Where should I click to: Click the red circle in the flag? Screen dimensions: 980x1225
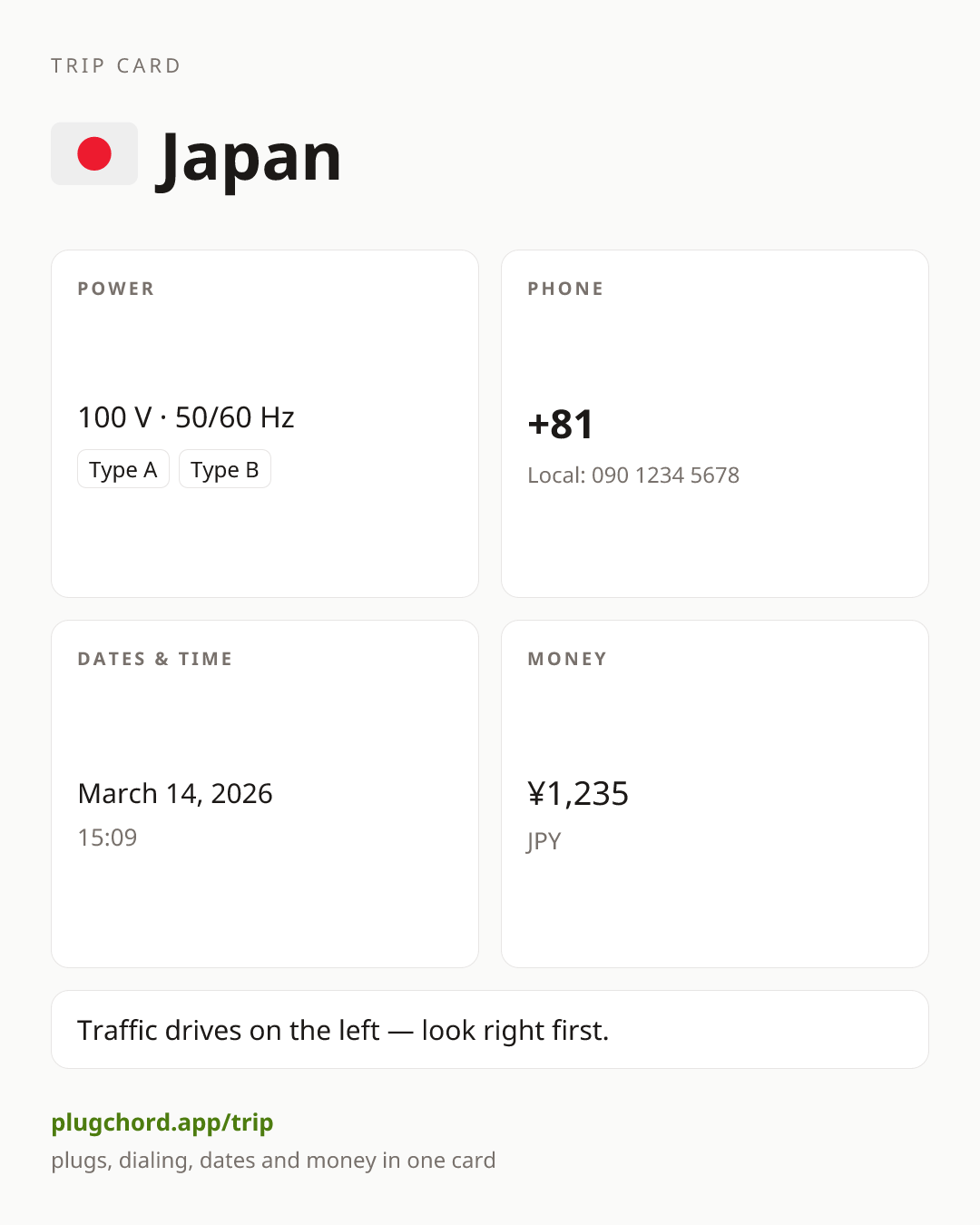pyautogui.click(x=94, y=154)
